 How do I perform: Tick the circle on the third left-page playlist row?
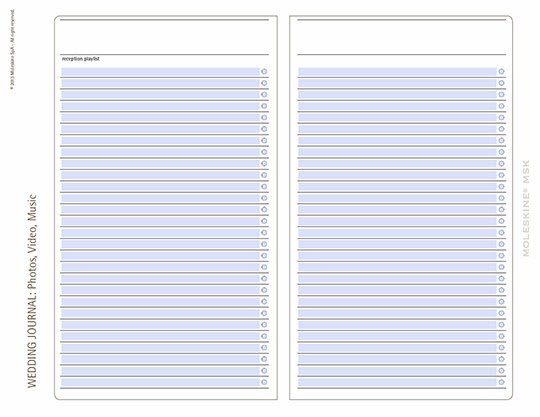click(x=264, y=94)
